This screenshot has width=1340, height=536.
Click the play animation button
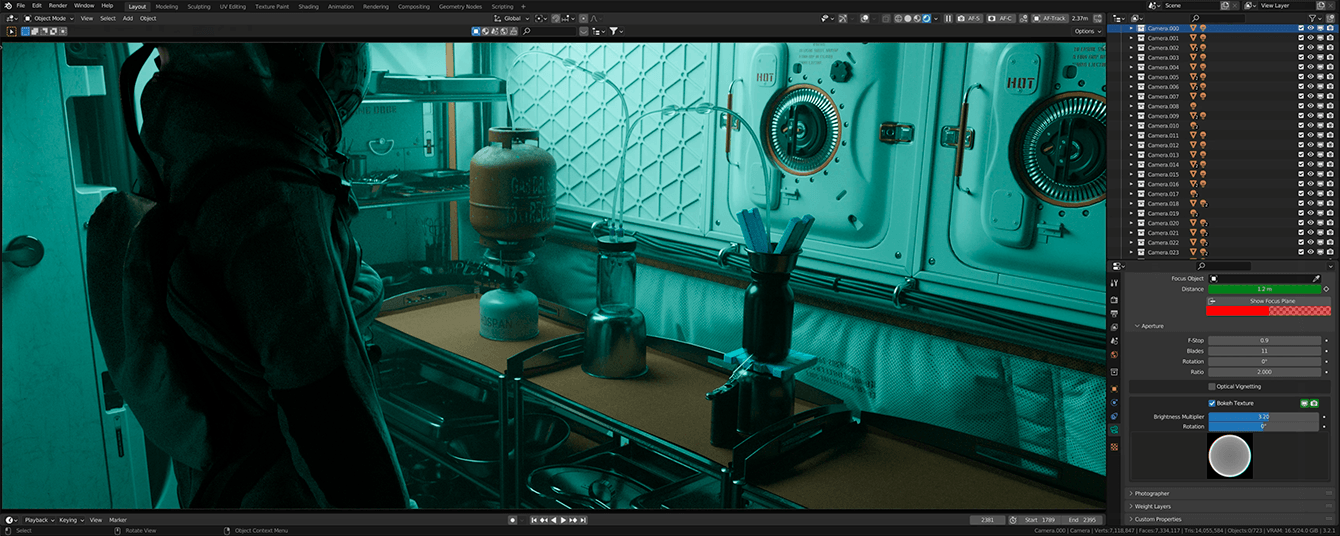564,520
